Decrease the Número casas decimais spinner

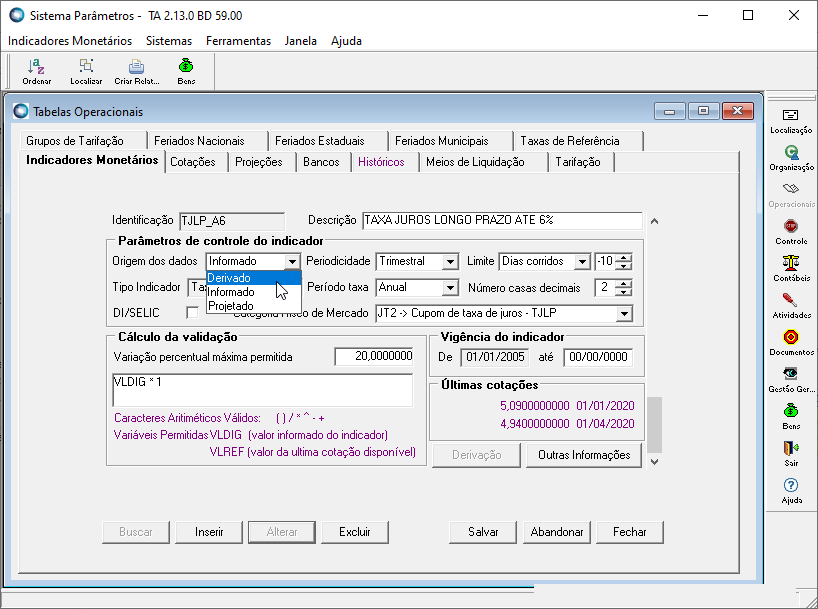623,291
